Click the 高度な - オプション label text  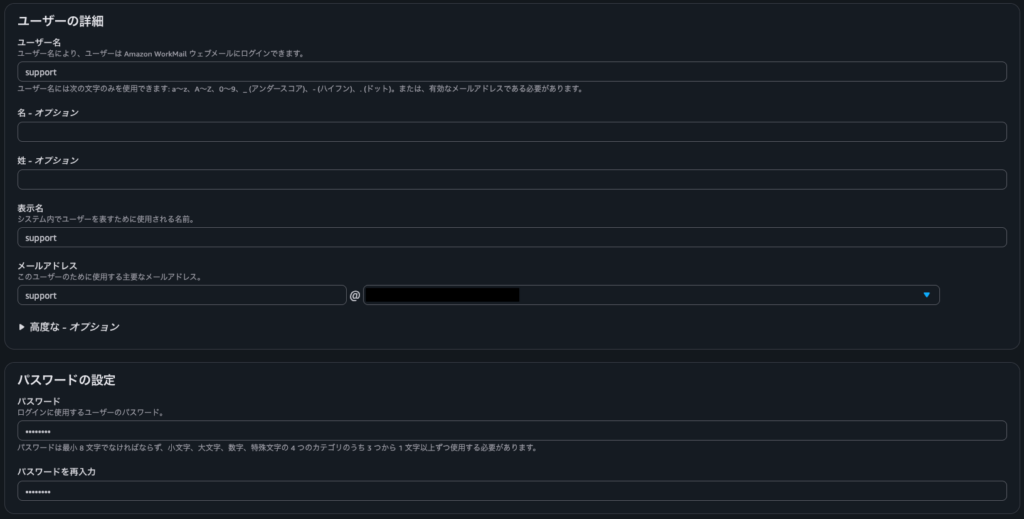tap(75, 327)
